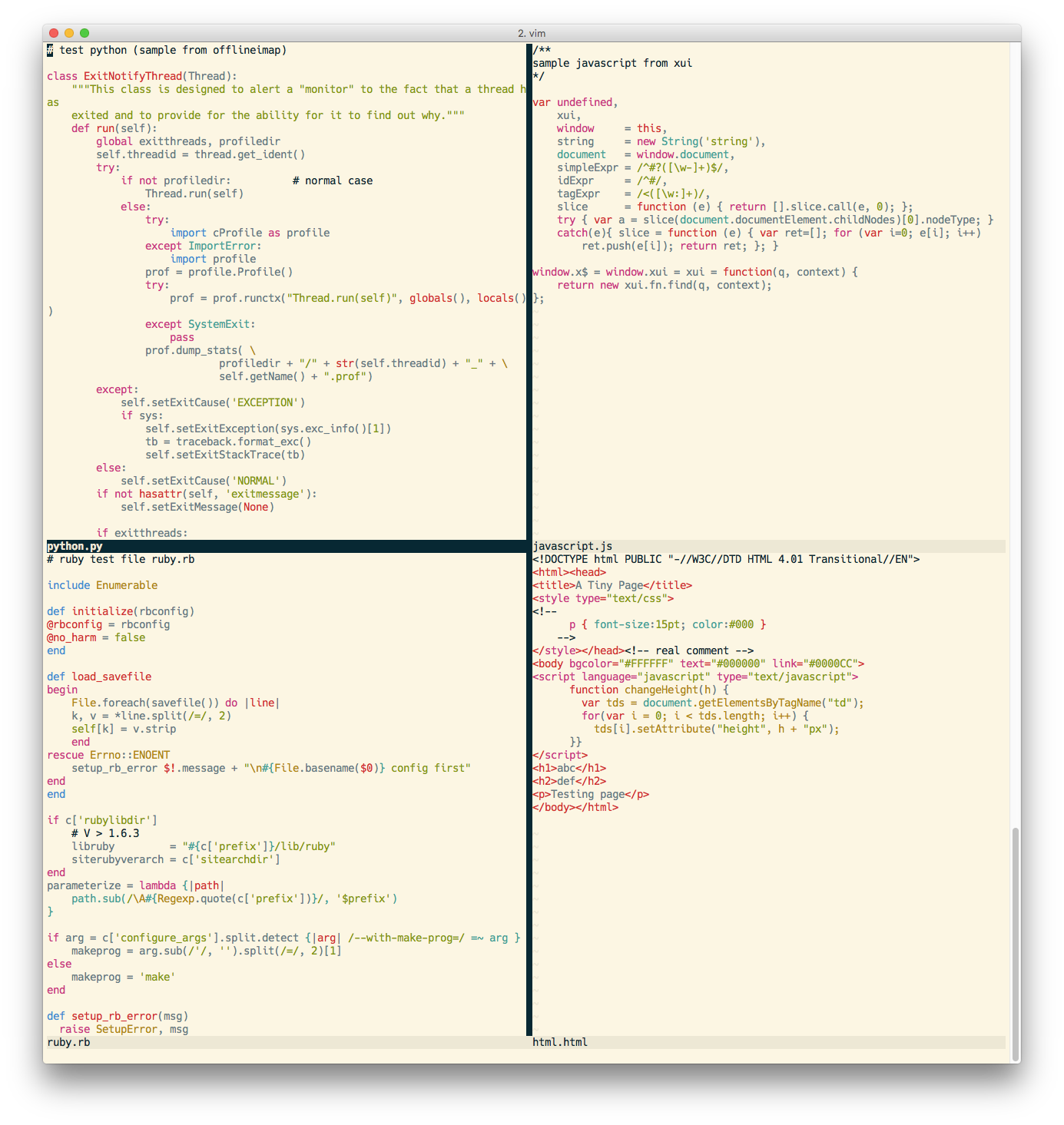Click 'raise SetupError, msg' line
Screen dimensions: 1064x1125
[124, 1029]
